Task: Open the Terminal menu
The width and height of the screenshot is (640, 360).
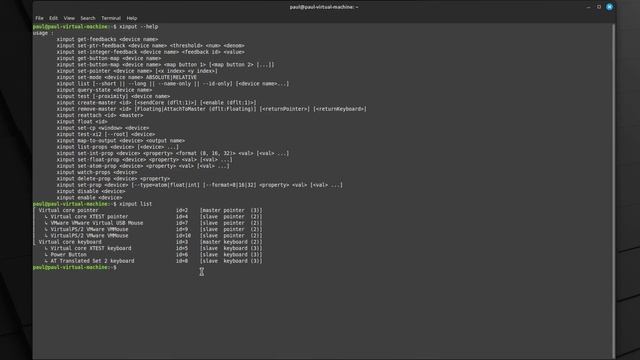Action: click(x=111, y=18)
